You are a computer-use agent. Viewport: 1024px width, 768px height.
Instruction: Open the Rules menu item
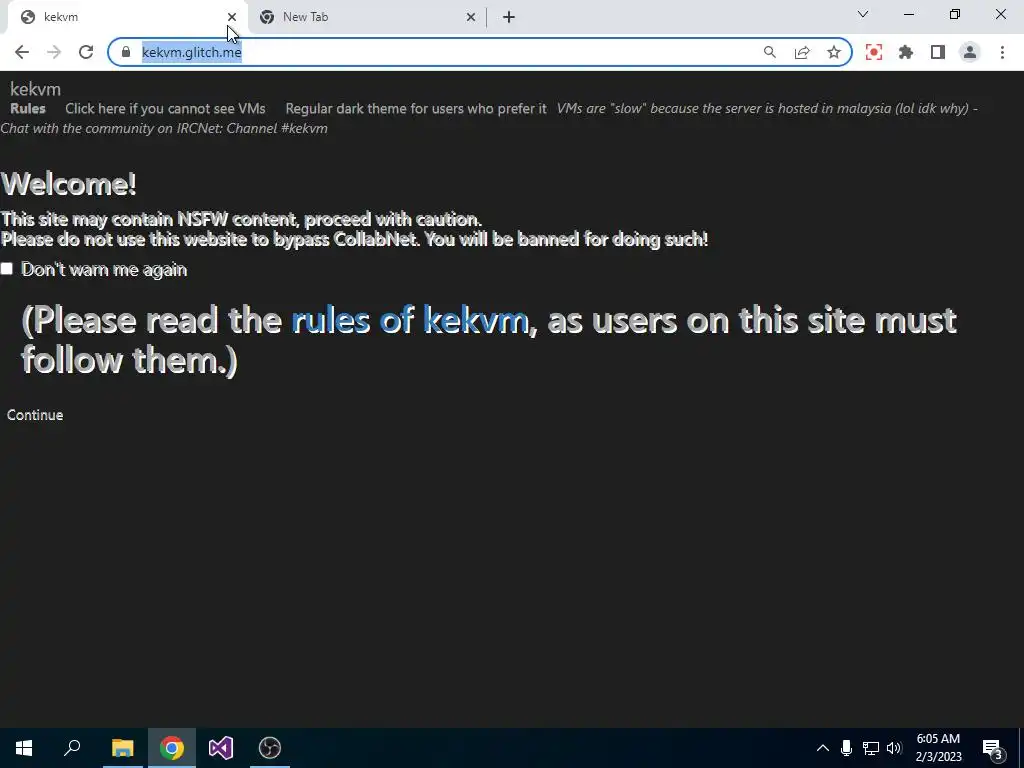(28, 108)
